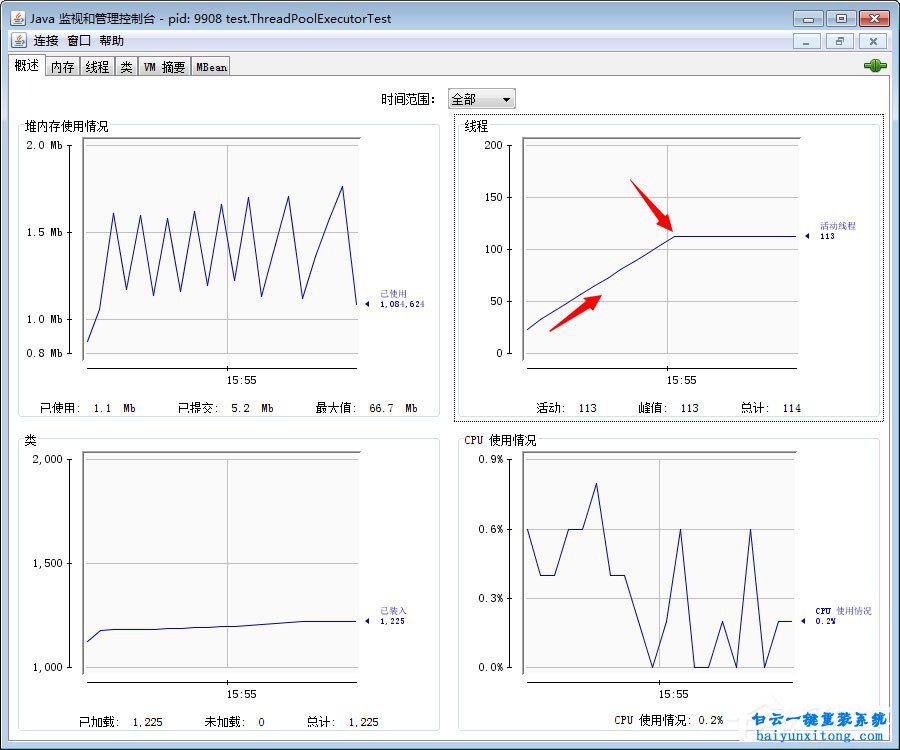Click the Java icon beside the 连接 menu
900x750 pixels.
pos(19,41)
